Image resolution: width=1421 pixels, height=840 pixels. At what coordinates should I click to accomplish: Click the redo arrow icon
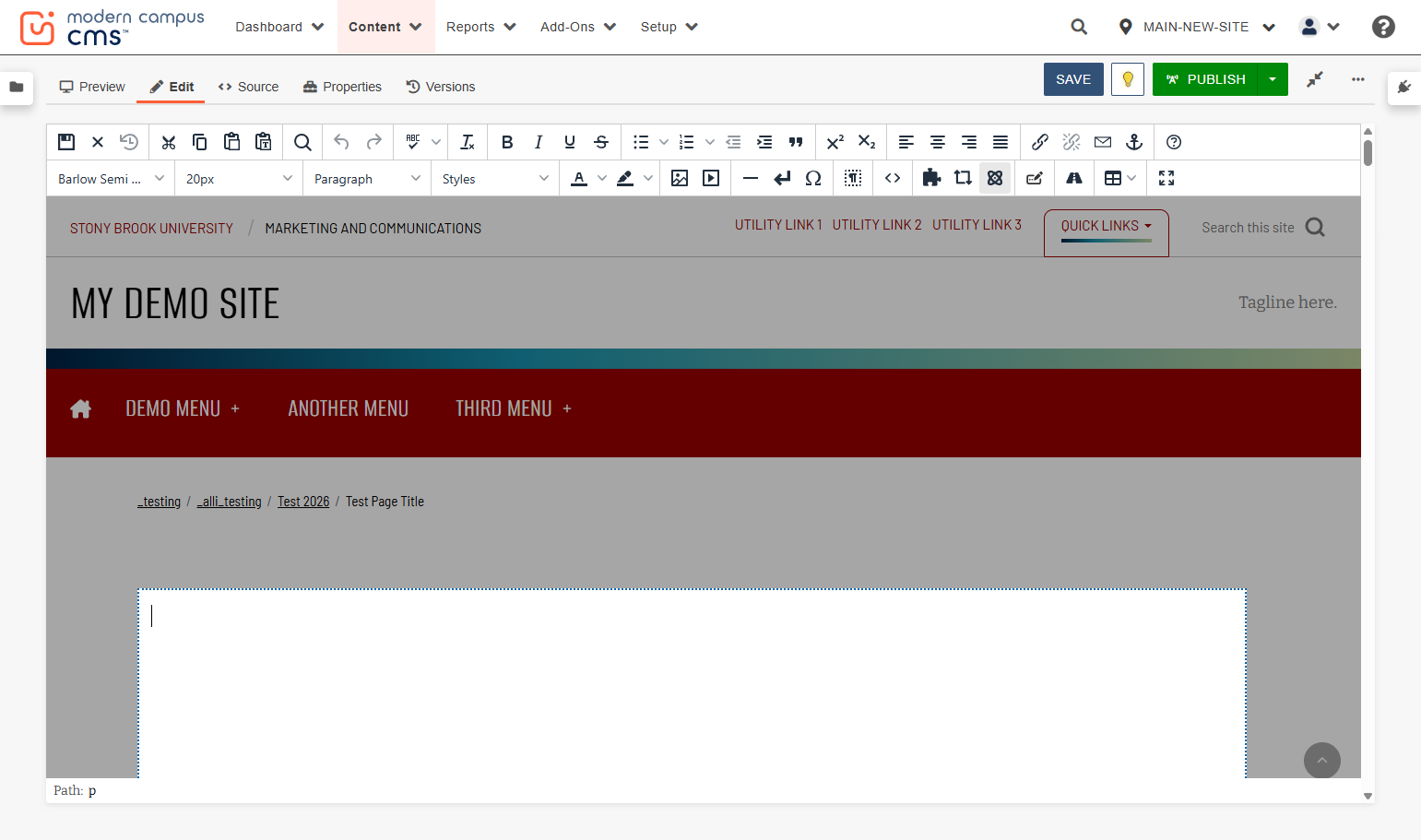(x=373, y=142)
